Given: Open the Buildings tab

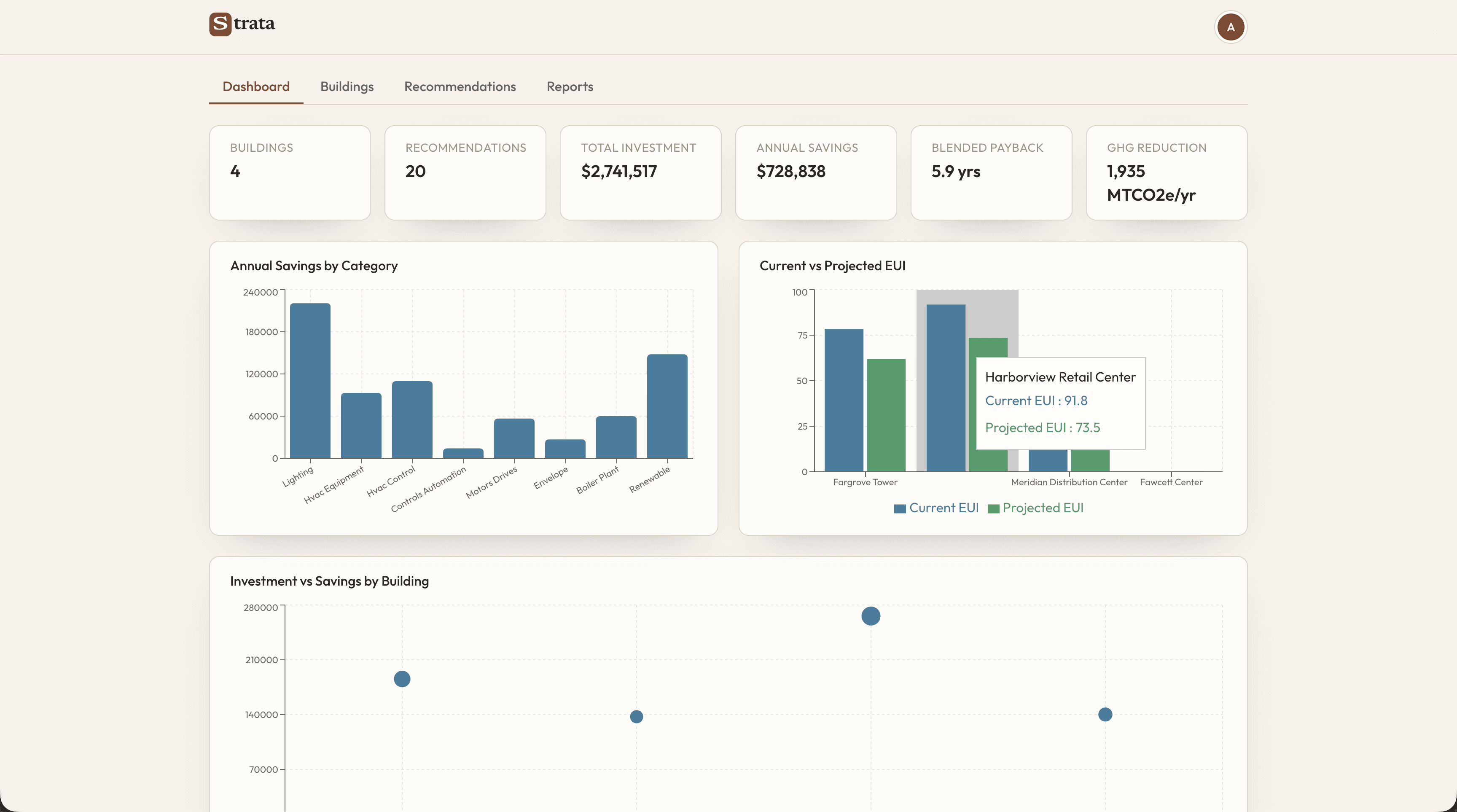Looking at the screenshot, I should point(347,86).
